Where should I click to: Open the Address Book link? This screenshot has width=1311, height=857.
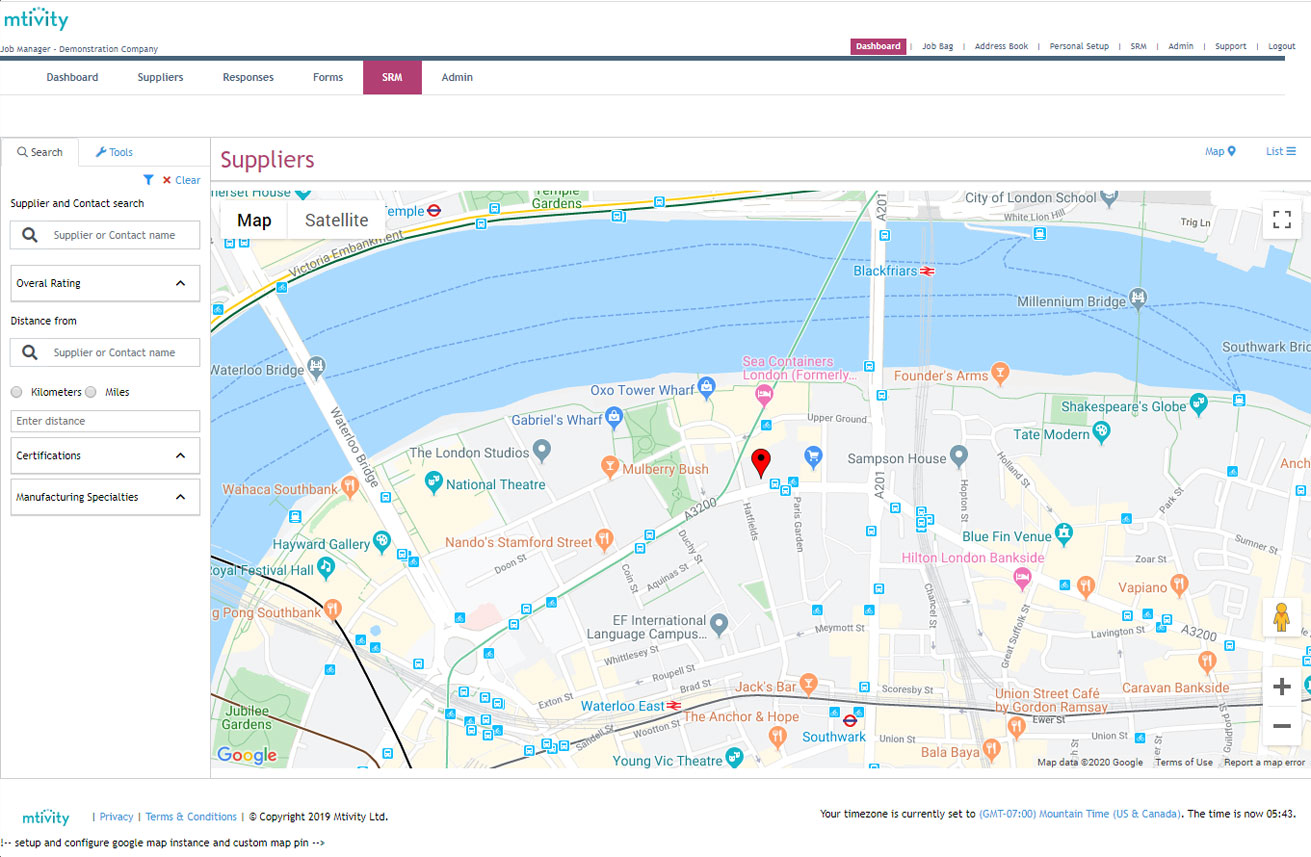pos(1001,46)
